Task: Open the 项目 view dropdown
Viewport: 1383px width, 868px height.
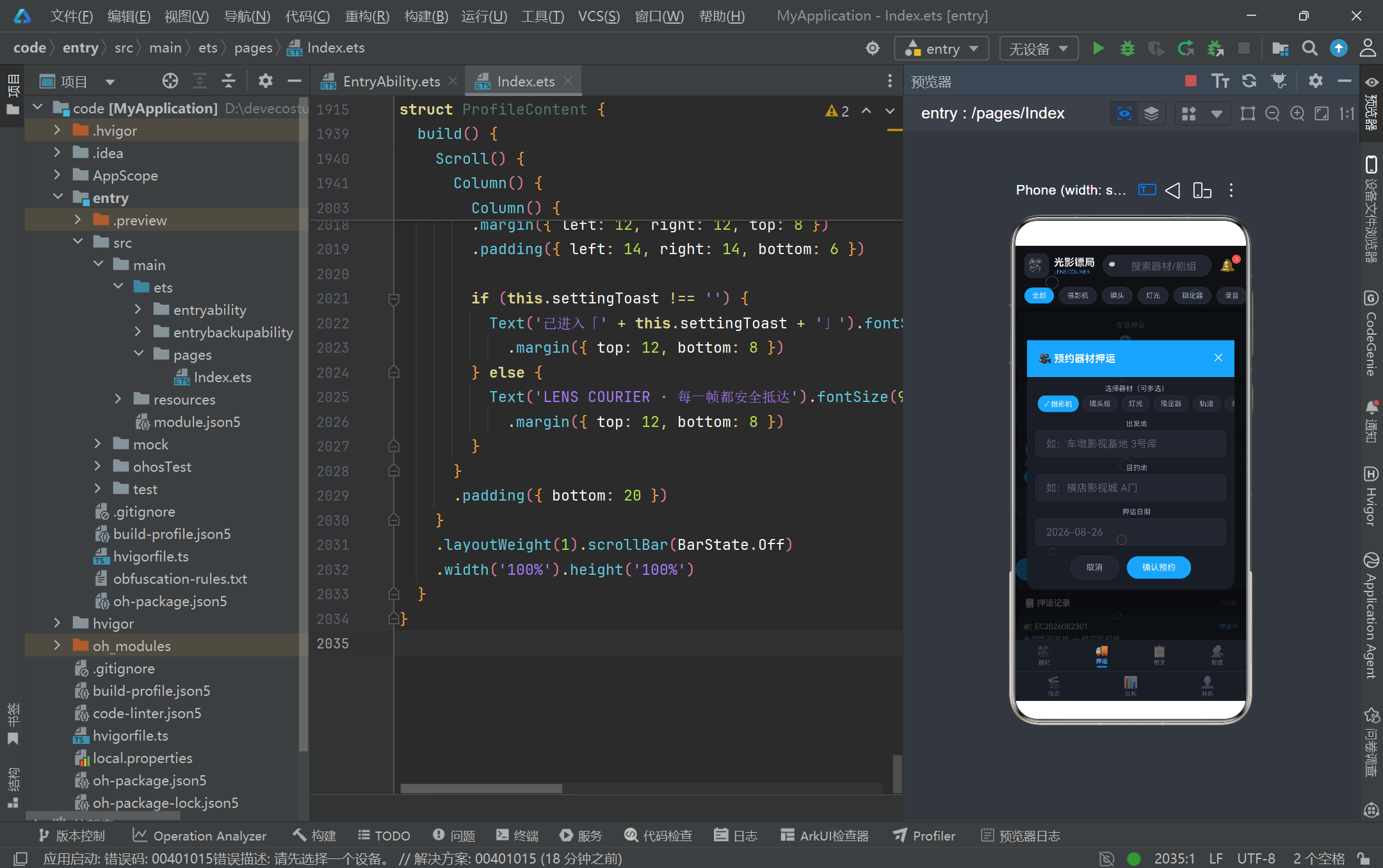Action: [109, 81]
